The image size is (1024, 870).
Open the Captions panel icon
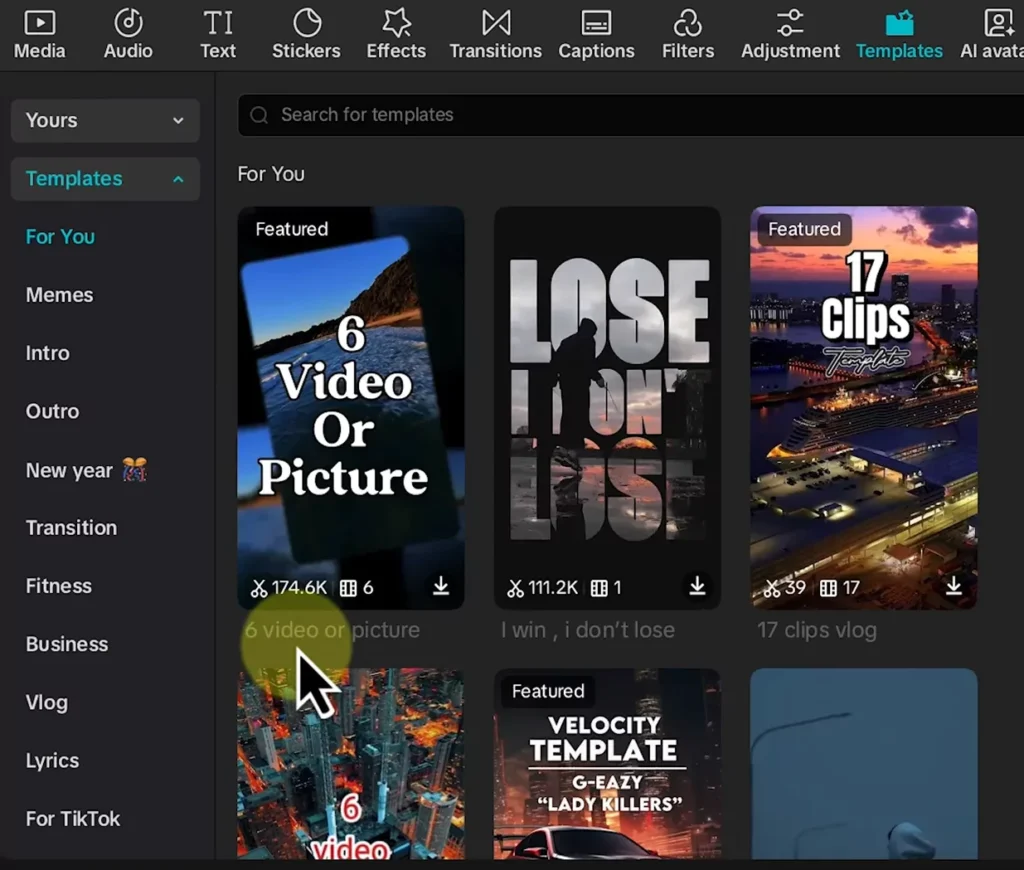pyautogui.click(x=596, y=23)
